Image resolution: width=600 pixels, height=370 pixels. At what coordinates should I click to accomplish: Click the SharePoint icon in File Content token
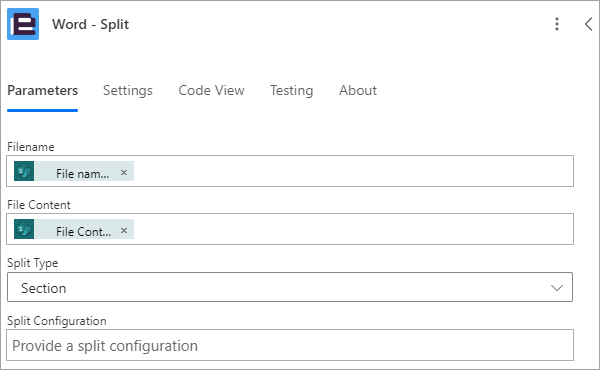[24, 229]
